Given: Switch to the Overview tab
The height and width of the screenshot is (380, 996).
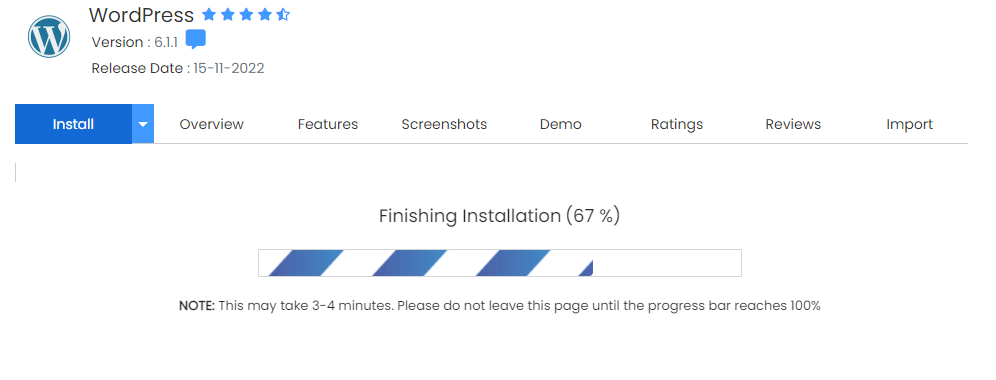Looking at the screenshot, I should [212, 124].
